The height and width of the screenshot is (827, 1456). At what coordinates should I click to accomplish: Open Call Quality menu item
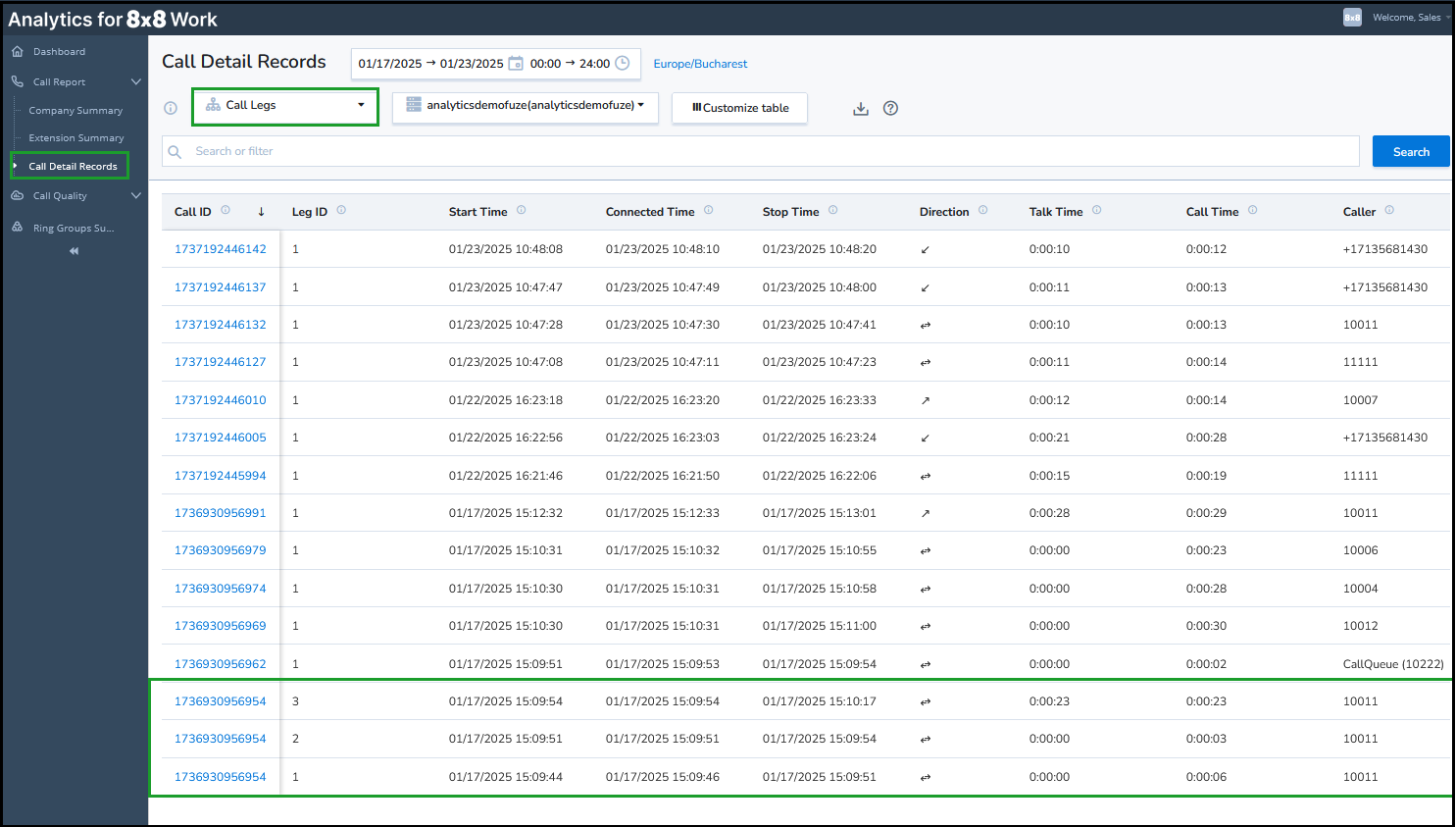click(x=60, y=195)
